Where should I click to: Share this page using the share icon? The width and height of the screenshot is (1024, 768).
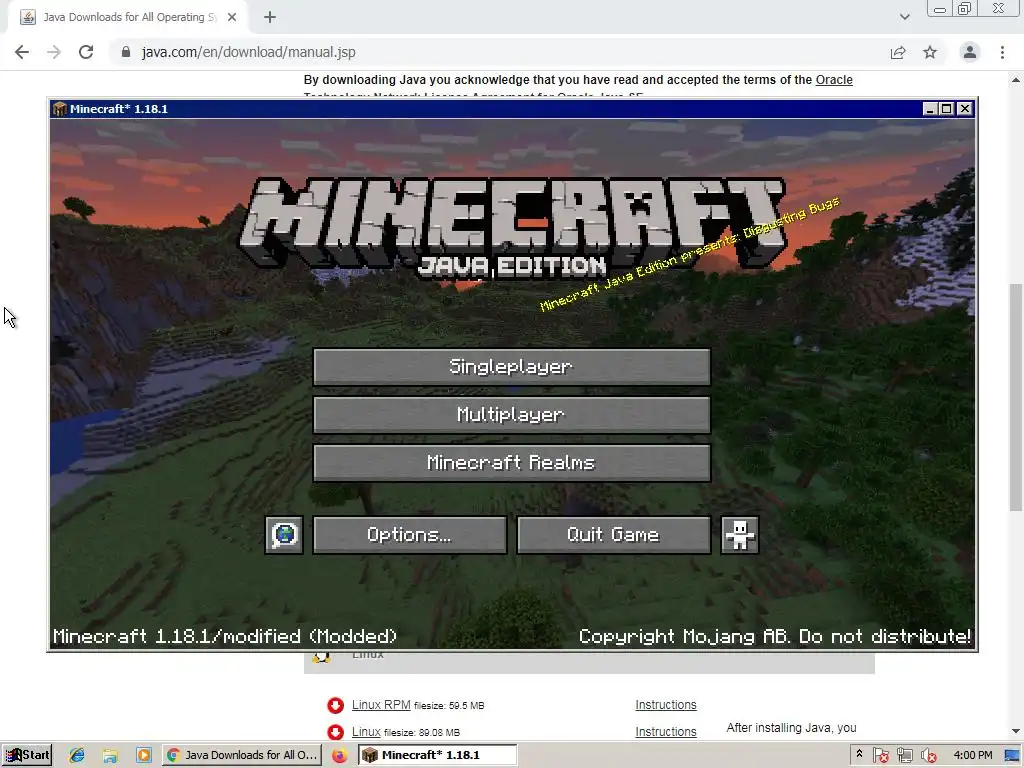click(x=898, y=52)
